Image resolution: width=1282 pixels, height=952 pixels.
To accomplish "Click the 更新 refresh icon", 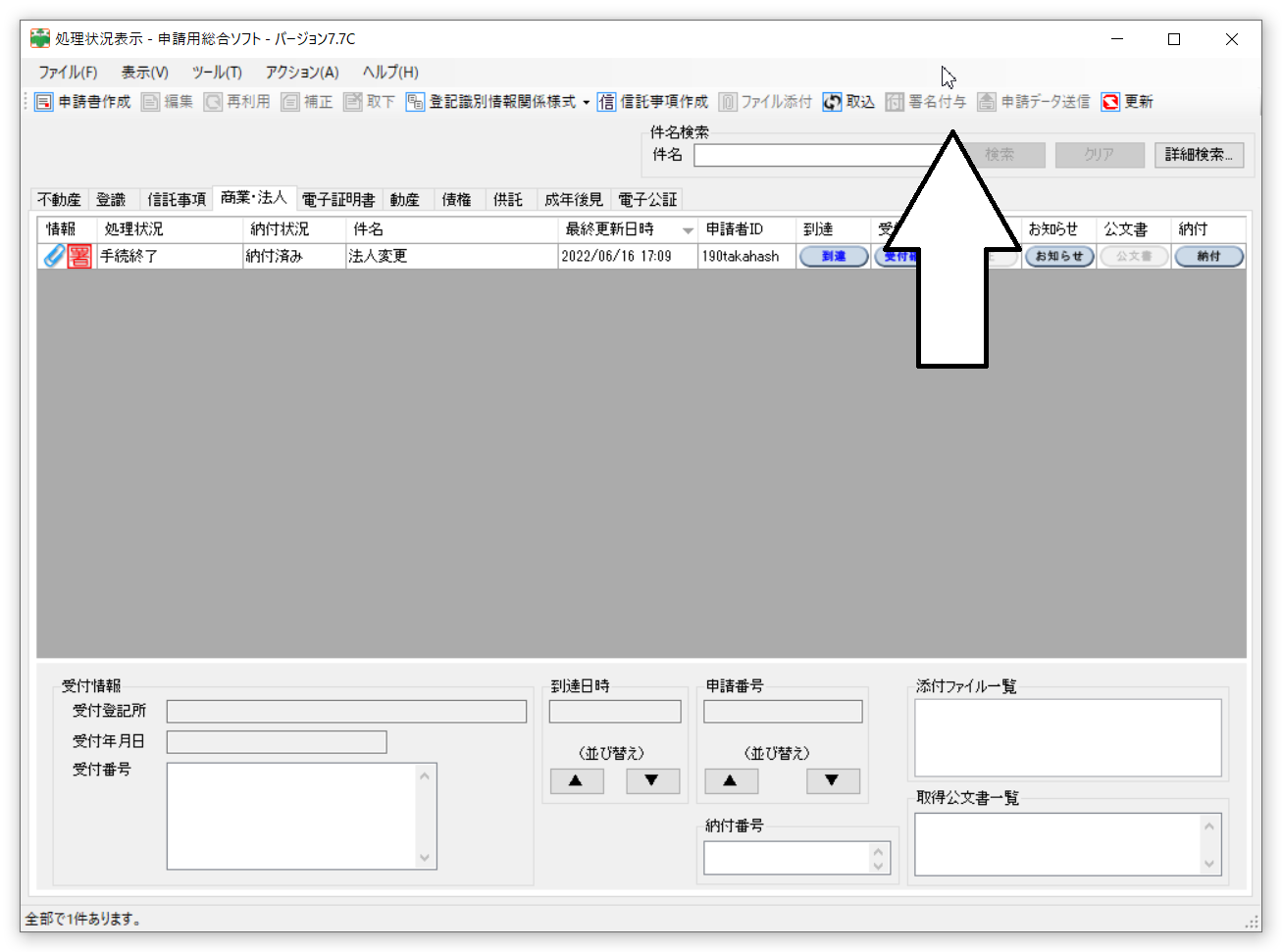I will pos(1110,102).
